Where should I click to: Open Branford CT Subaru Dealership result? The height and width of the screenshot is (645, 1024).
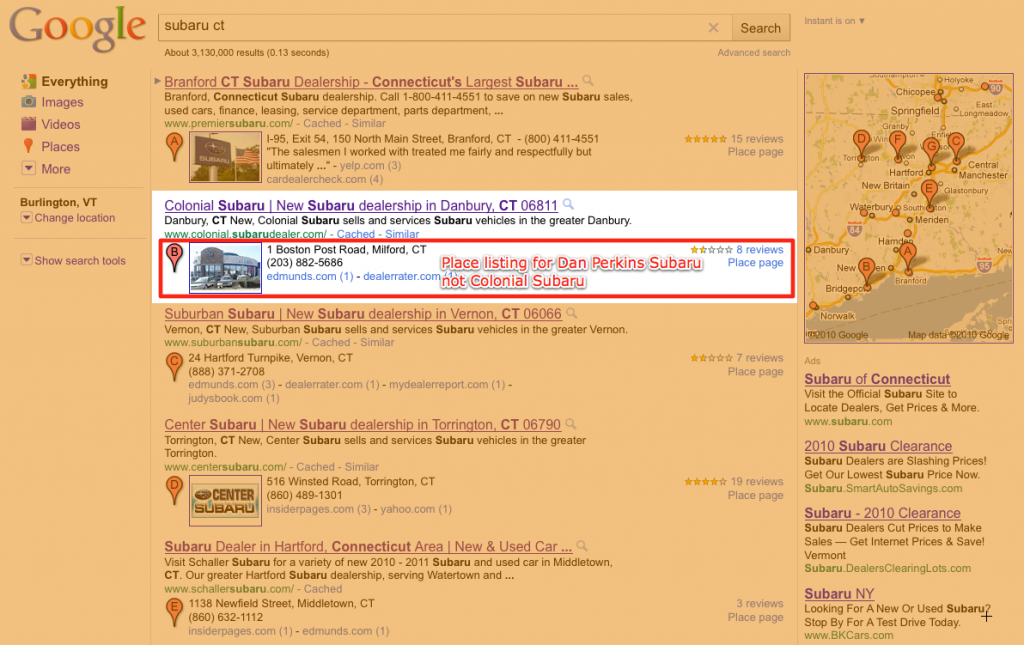pos(371,82)
